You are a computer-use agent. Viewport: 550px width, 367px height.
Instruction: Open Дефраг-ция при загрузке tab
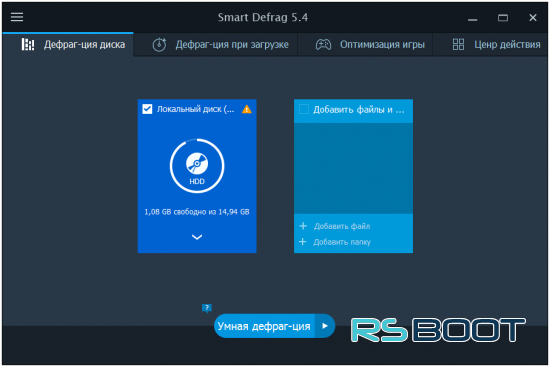click(x=215, y=45)
